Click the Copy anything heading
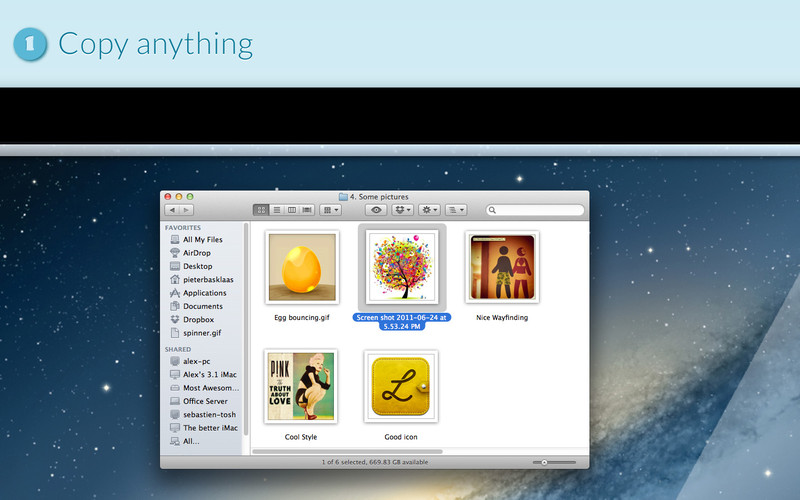This screenshot has height=500, width=800. pos(156,44)
